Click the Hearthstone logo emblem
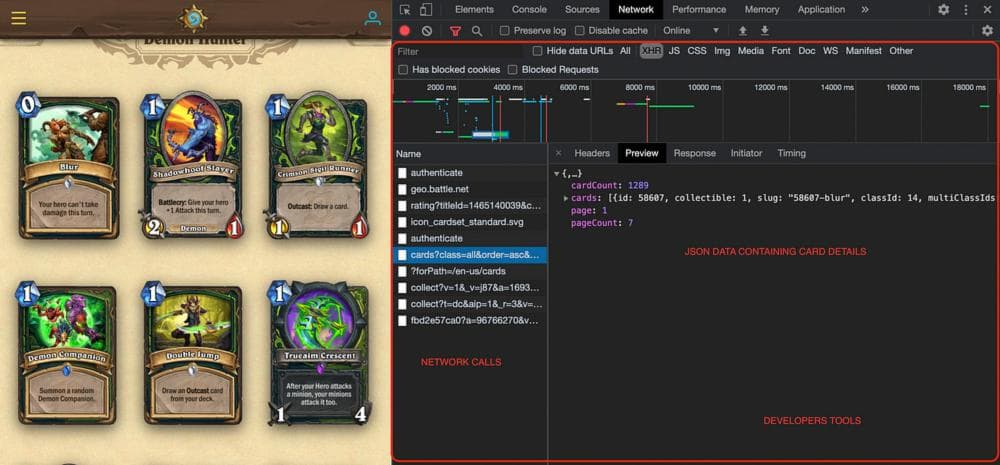Screen dimensions: 1000x465 (193, 18)
